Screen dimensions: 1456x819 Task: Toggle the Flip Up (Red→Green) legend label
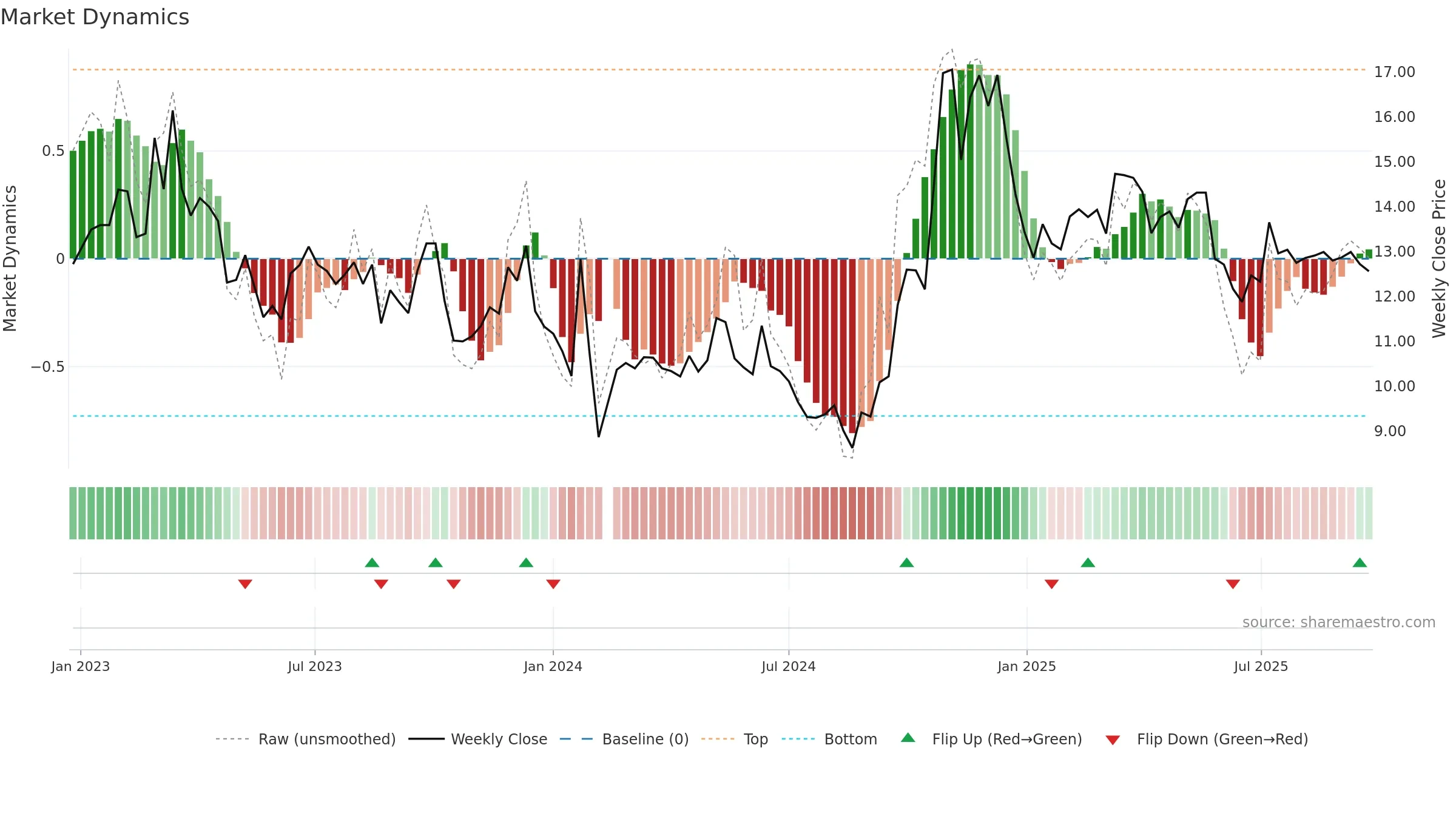point(1007,739)
